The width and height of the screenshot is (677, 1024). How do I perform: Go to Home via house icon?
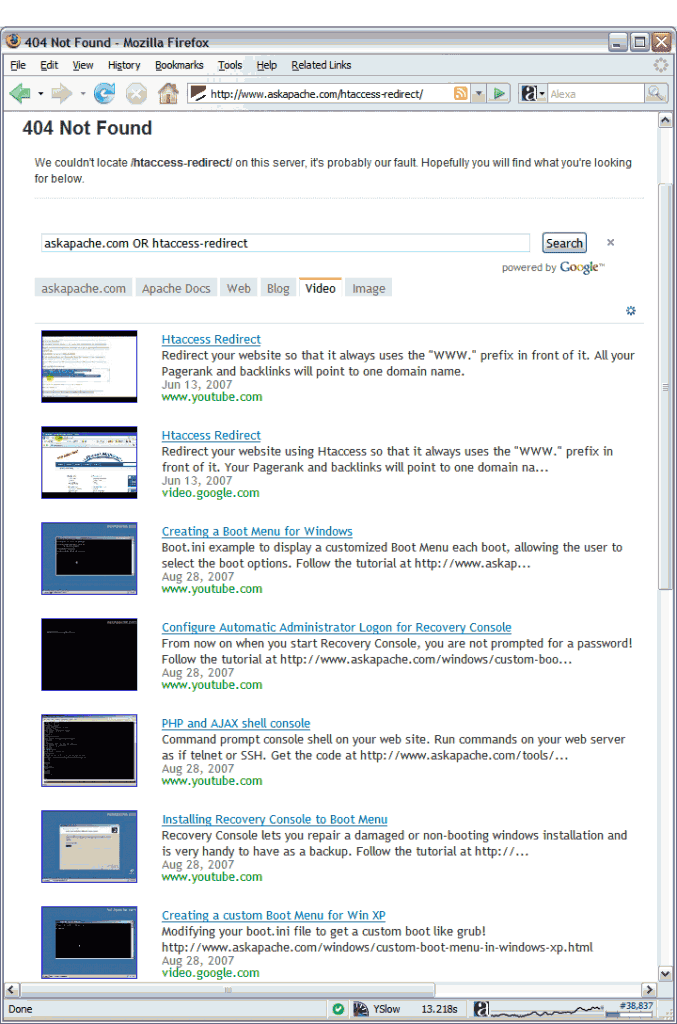(168, 94)
